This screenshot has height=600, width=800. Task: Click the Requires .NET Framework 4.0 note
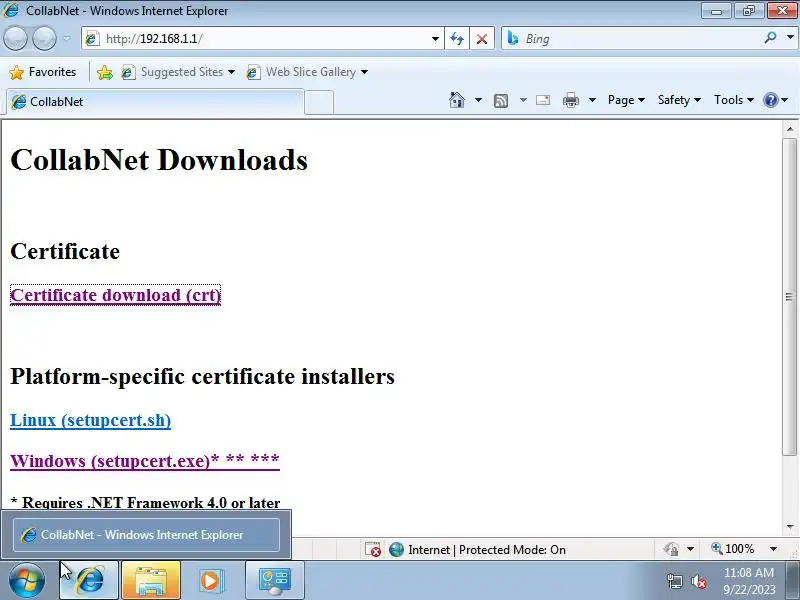point(145,503)
